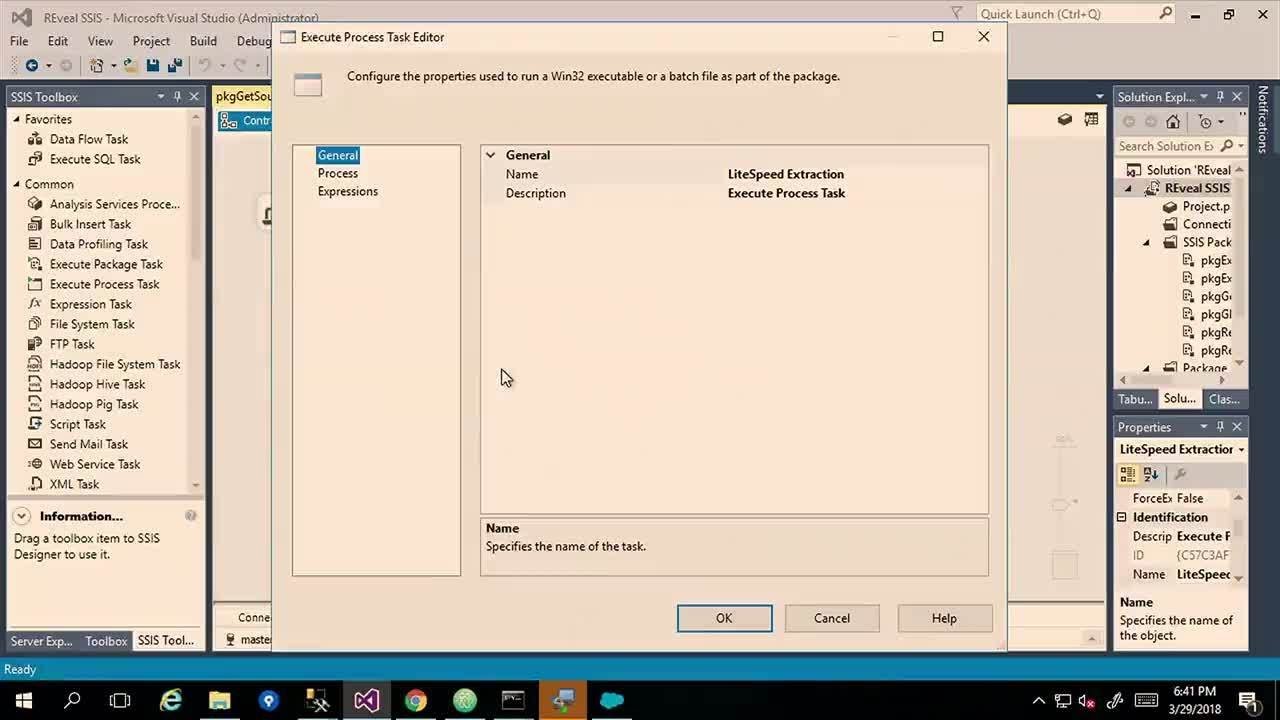
Task: Click the Notifications side tab
Action: coord(1263,119)
